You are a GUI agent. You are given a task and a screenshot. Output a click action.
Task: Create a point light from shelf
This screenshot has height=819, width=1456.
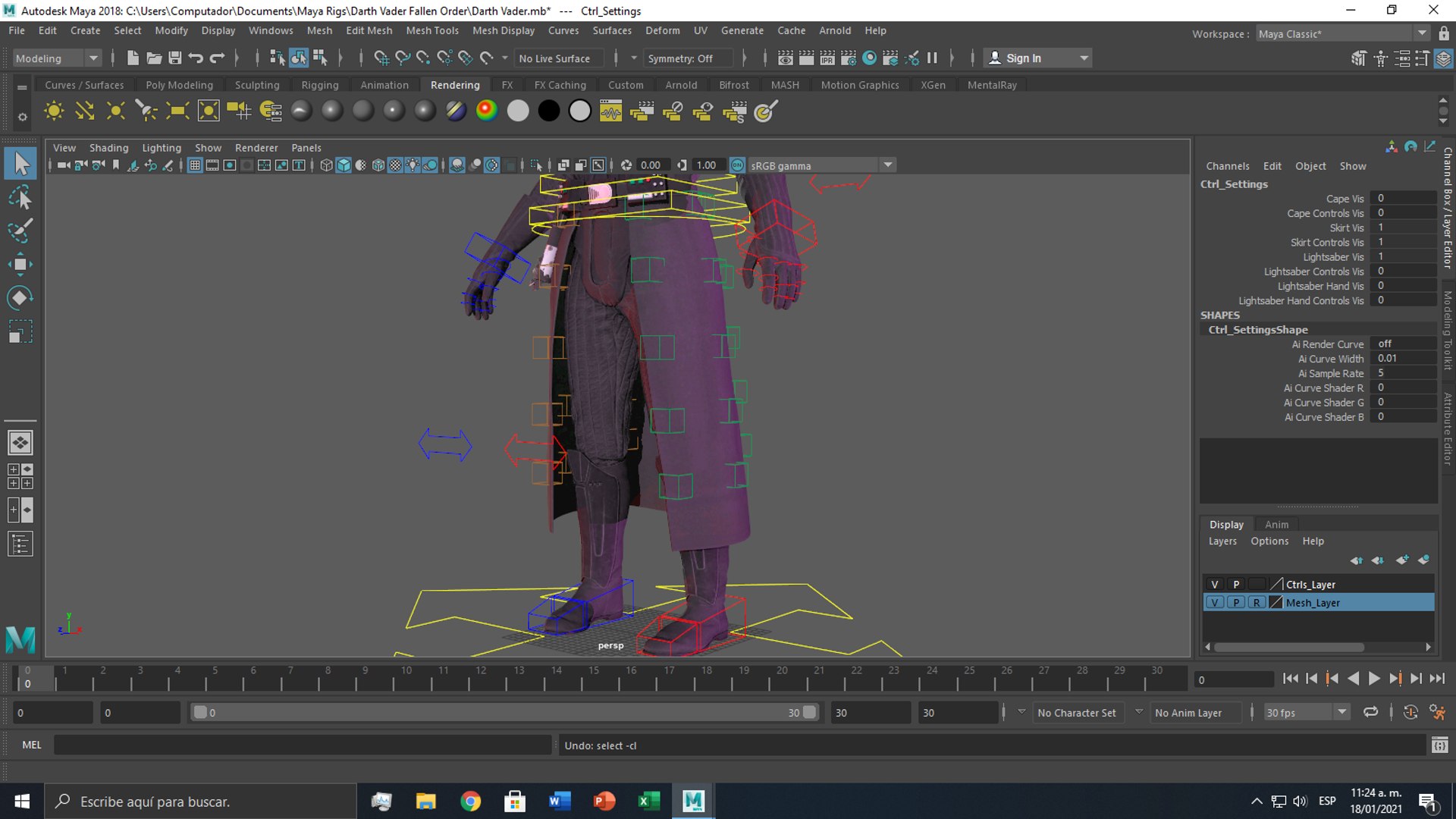[116, 111]
